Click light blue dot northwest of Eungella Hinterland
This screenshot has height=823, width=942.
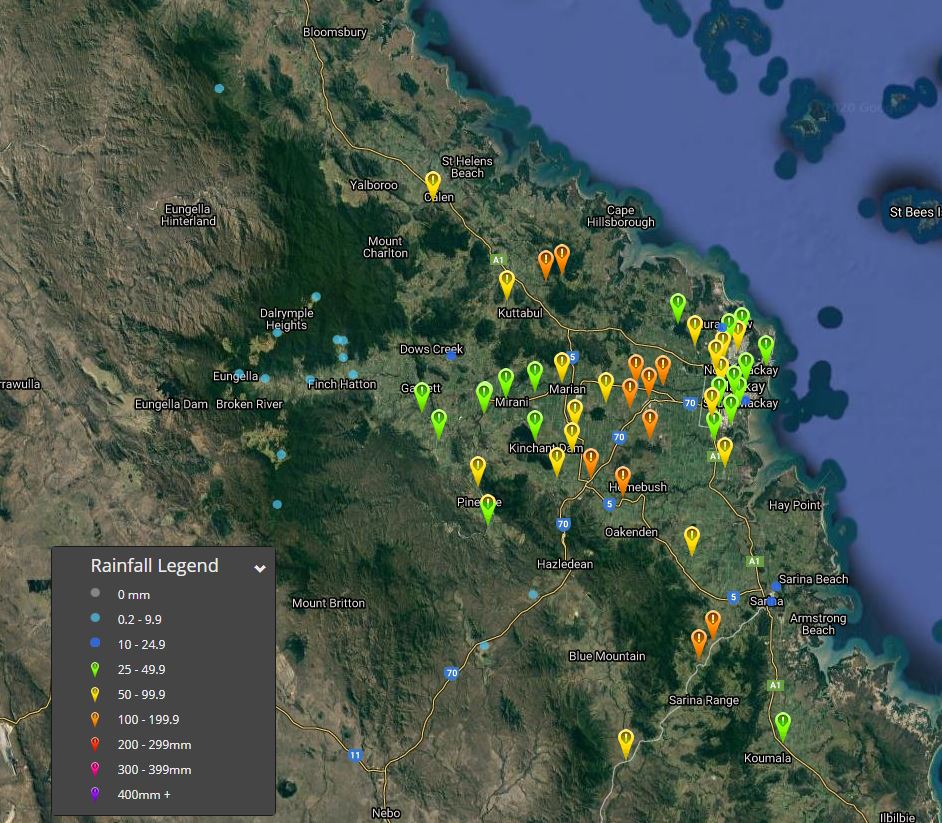tap(219, 88)
